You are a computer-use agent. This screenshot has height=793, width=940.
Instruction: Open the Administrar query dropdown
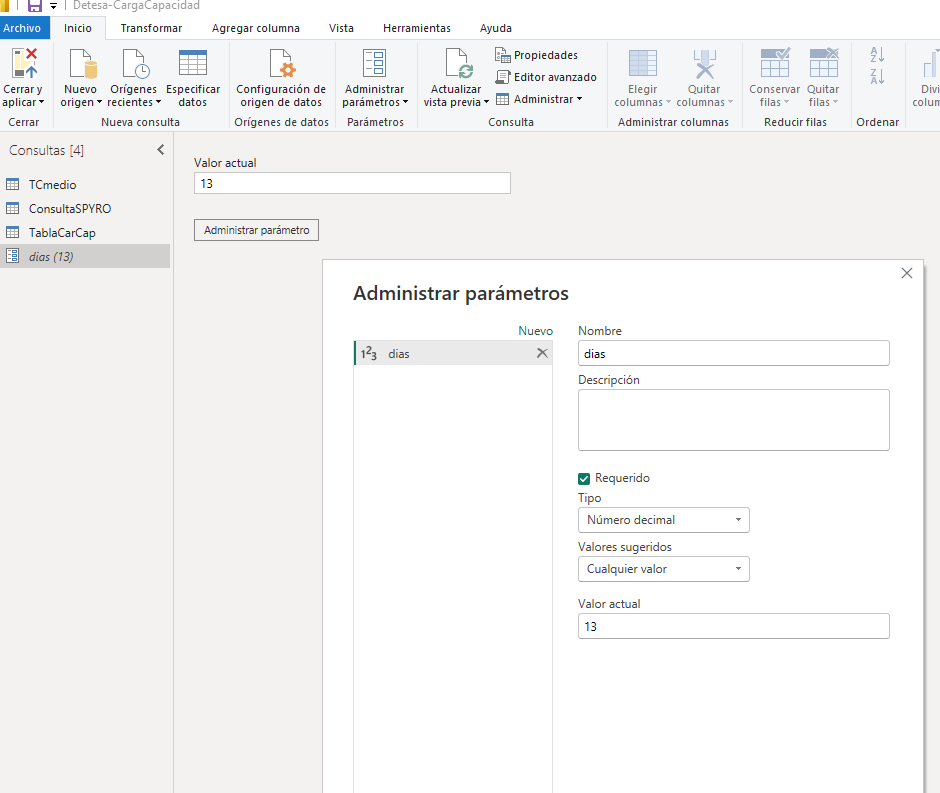[x=539, y=99]
